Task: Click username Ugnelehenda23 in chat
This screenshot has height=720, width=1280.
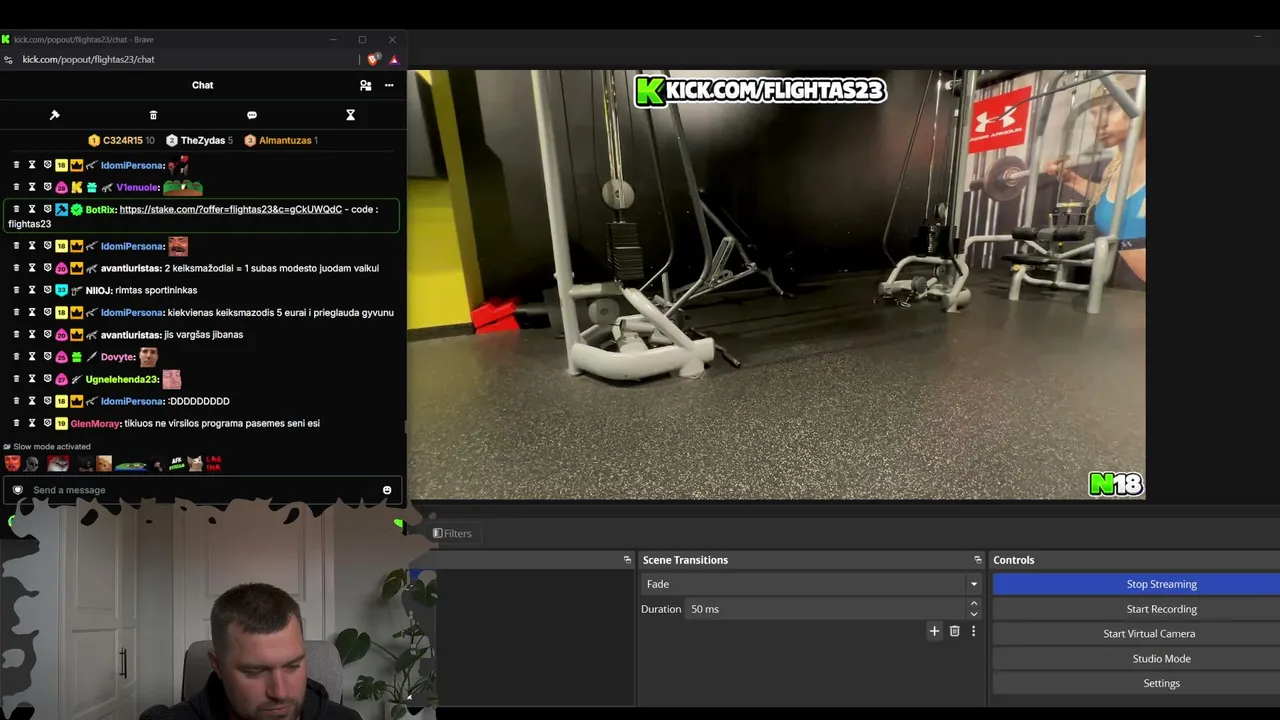Action: 122,379
